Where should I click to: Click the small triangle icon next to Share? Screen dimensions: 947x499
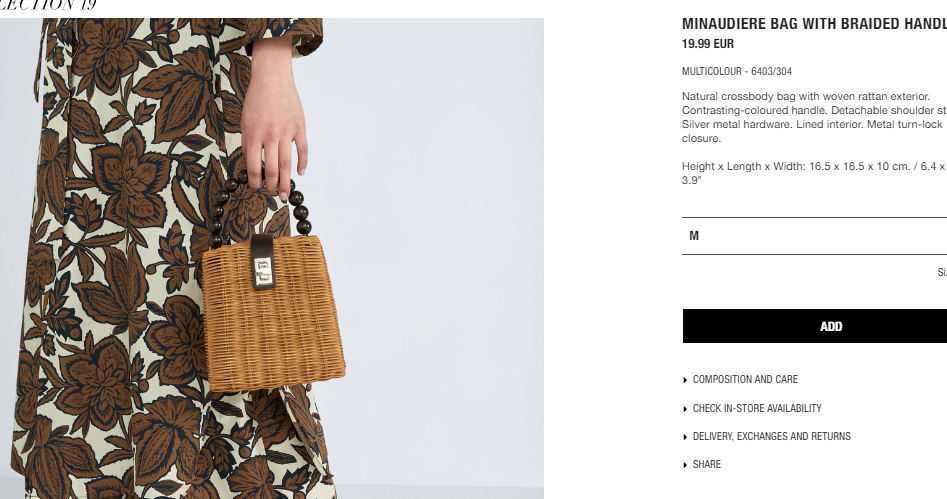[x=685, y=465]
